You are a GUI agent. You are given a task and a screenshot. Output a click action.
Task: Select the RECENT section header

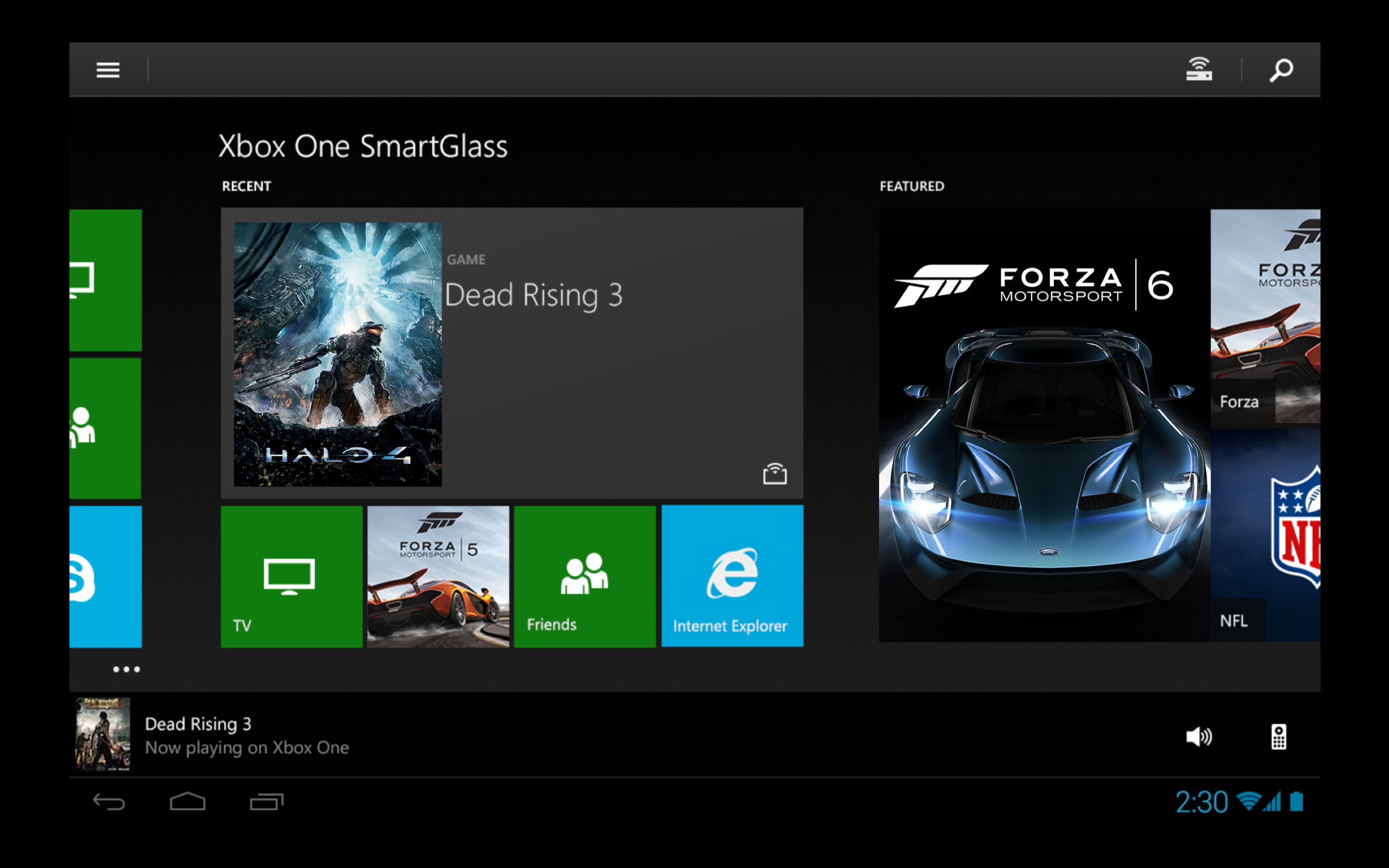[246, 186]
